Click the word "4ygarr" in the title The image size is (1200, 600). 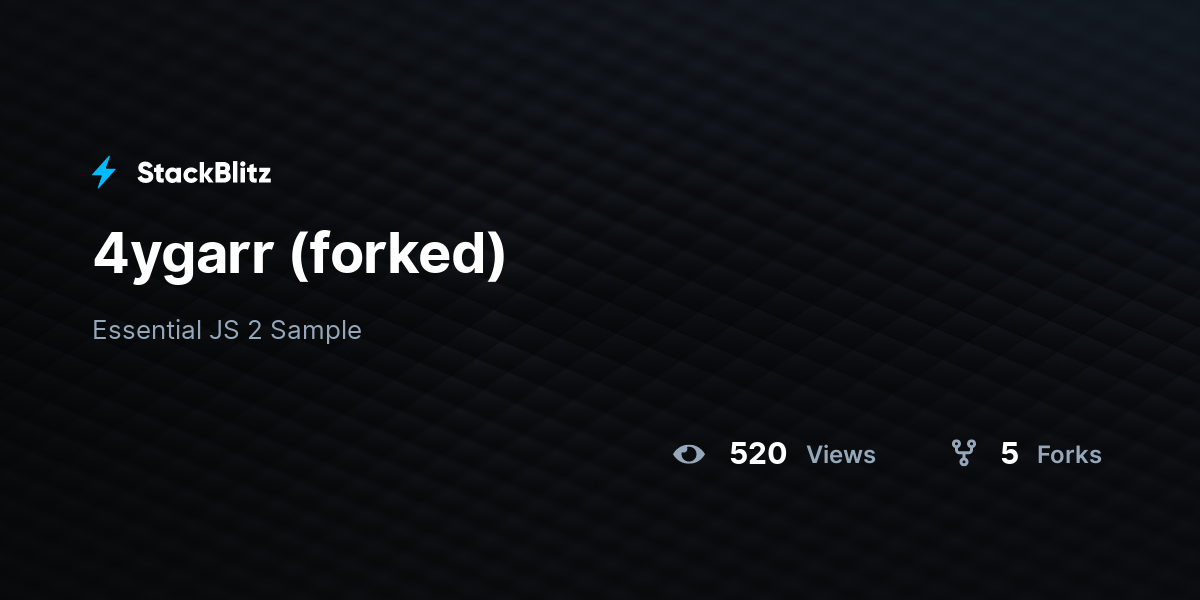click(x=183, y=258)
